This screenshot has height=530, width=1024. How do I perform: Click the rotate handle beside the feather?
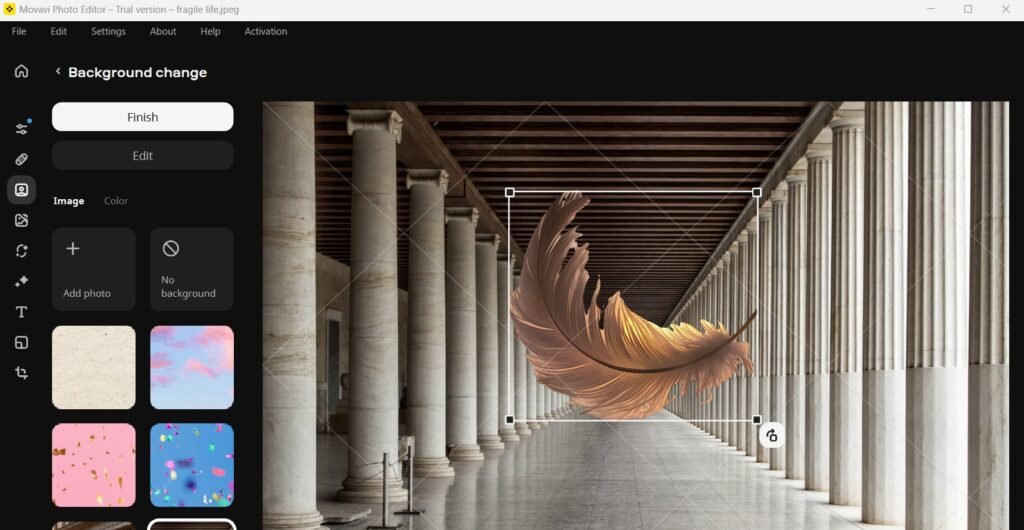tap(771, 435)
